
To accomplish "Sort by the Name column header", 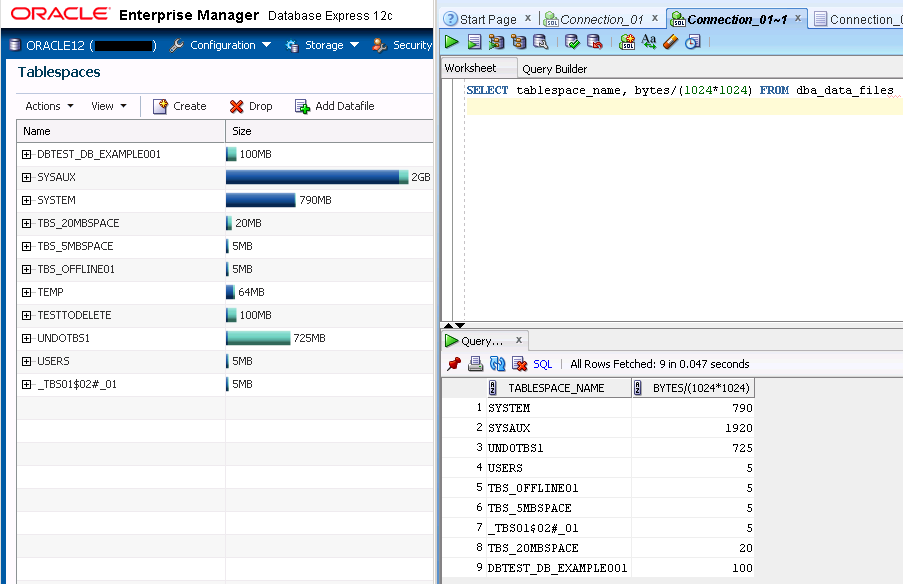I will 121,131.
